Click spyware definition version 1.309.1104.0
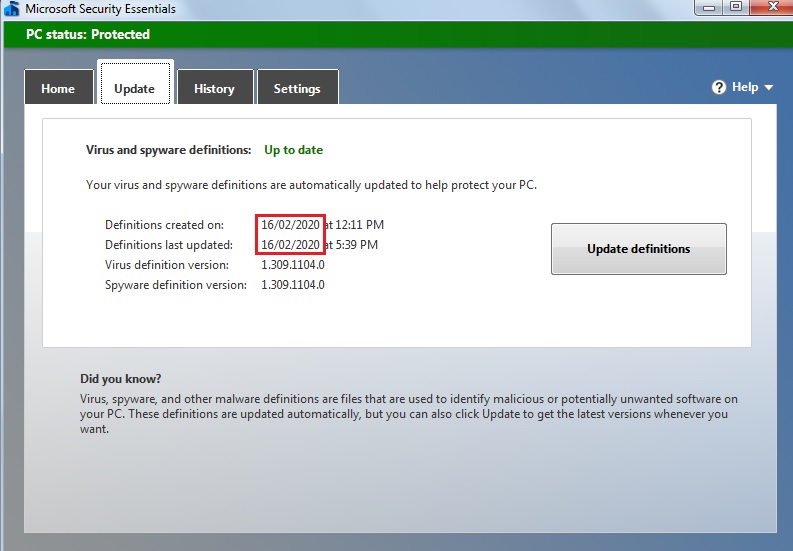Image resolution: width=793 pixels, height=551 pixels. (x=293, y=285)
